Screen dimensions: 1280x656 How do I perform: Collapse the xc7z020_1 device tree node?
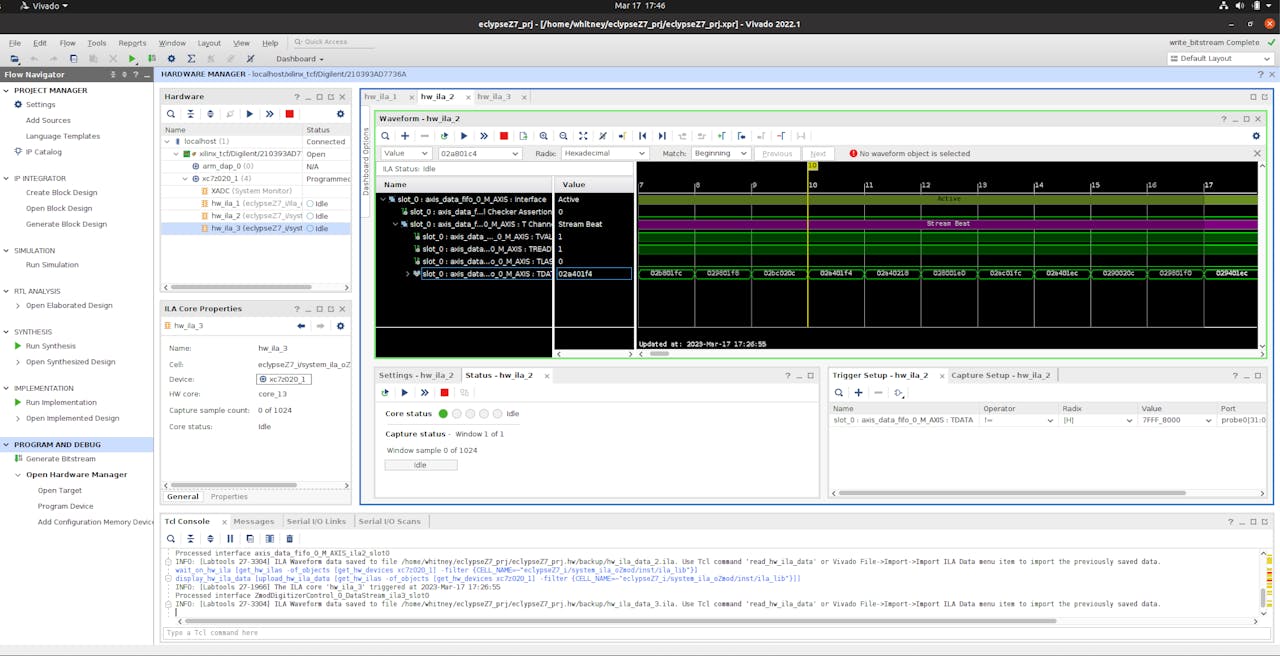click(x=184, y=179)
